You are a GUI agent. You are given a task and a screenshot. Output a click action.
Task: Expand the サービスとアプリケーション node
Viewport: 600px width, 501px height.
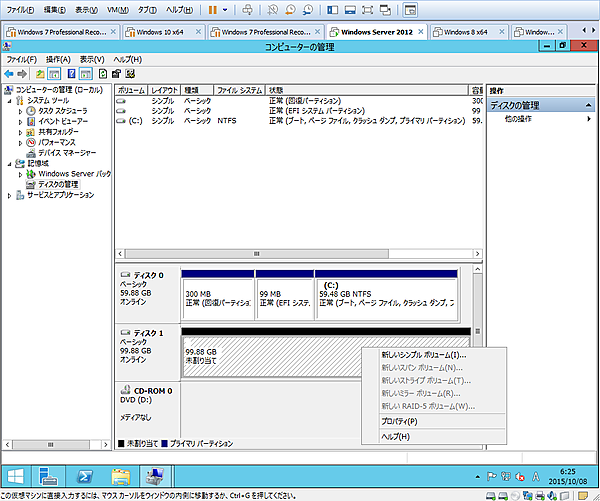10,195
